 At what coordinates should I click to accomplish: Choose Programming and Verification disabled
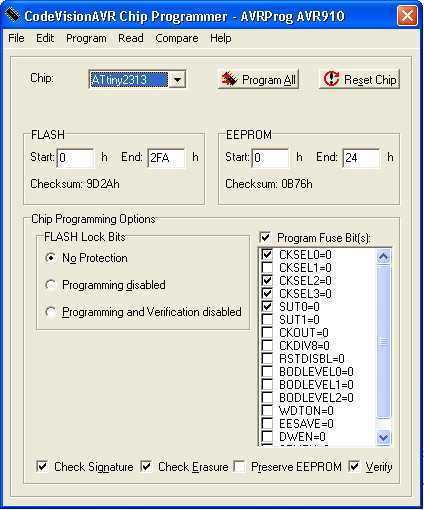point(50,312)
